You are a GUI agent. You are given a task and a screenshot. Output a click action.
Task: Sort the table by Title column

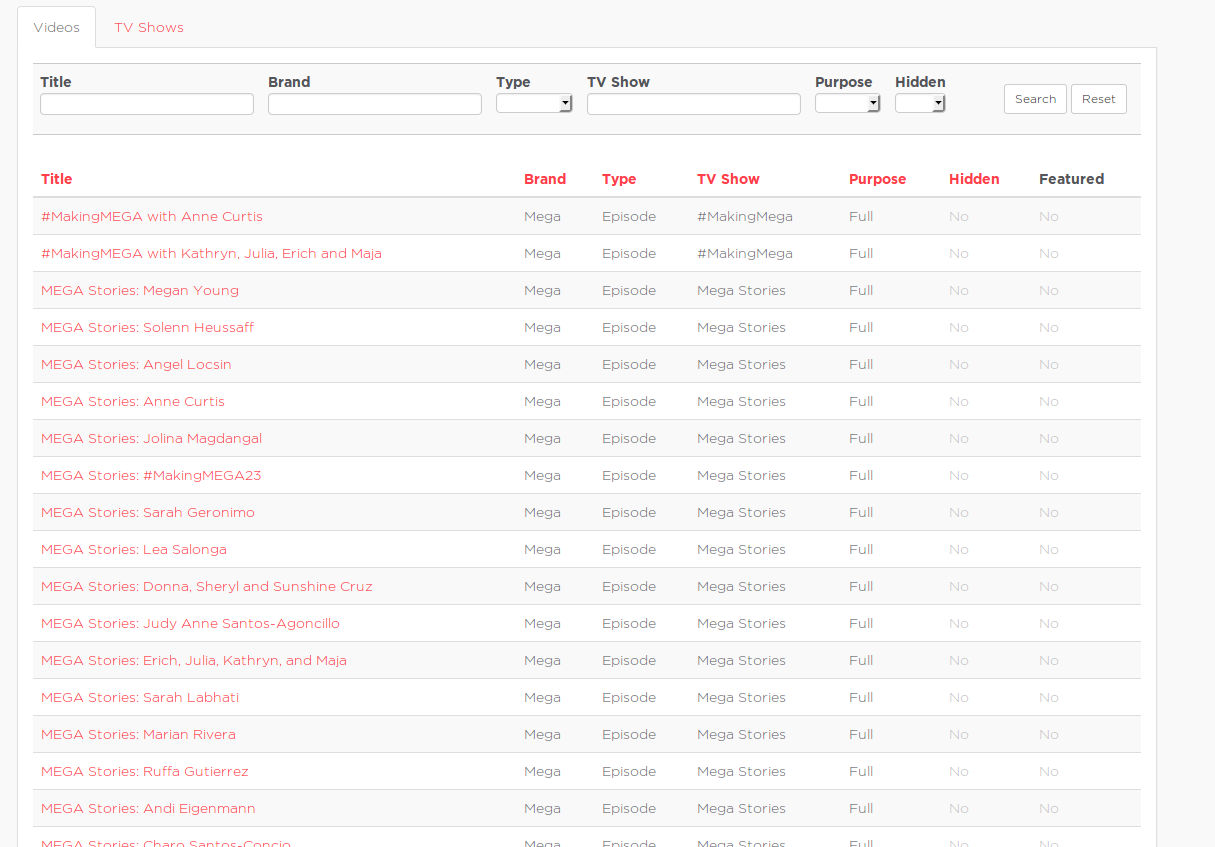[x=57, y=179]
